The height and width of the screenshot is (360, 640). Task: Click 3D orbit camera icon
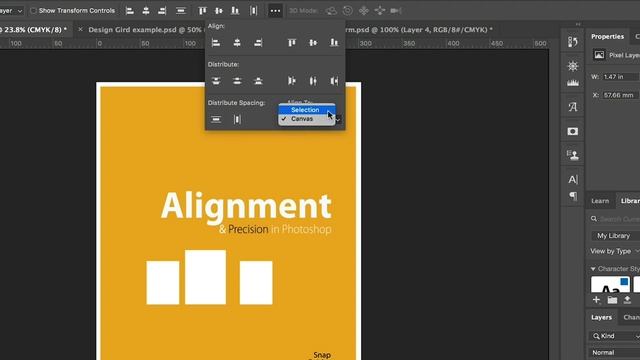331,11
